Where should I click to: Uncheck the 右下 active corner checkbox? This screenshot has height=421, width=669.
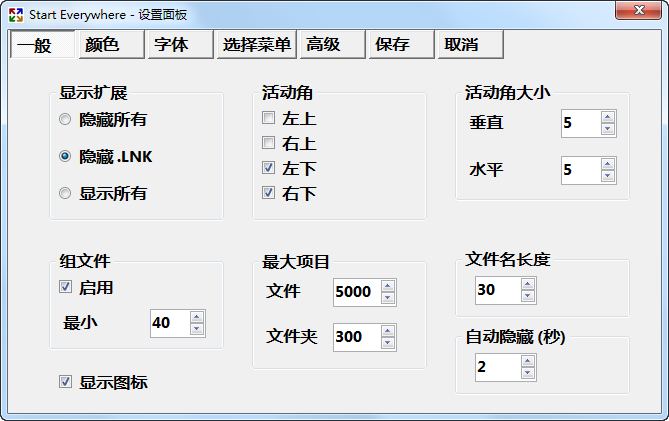pos(268,193)
